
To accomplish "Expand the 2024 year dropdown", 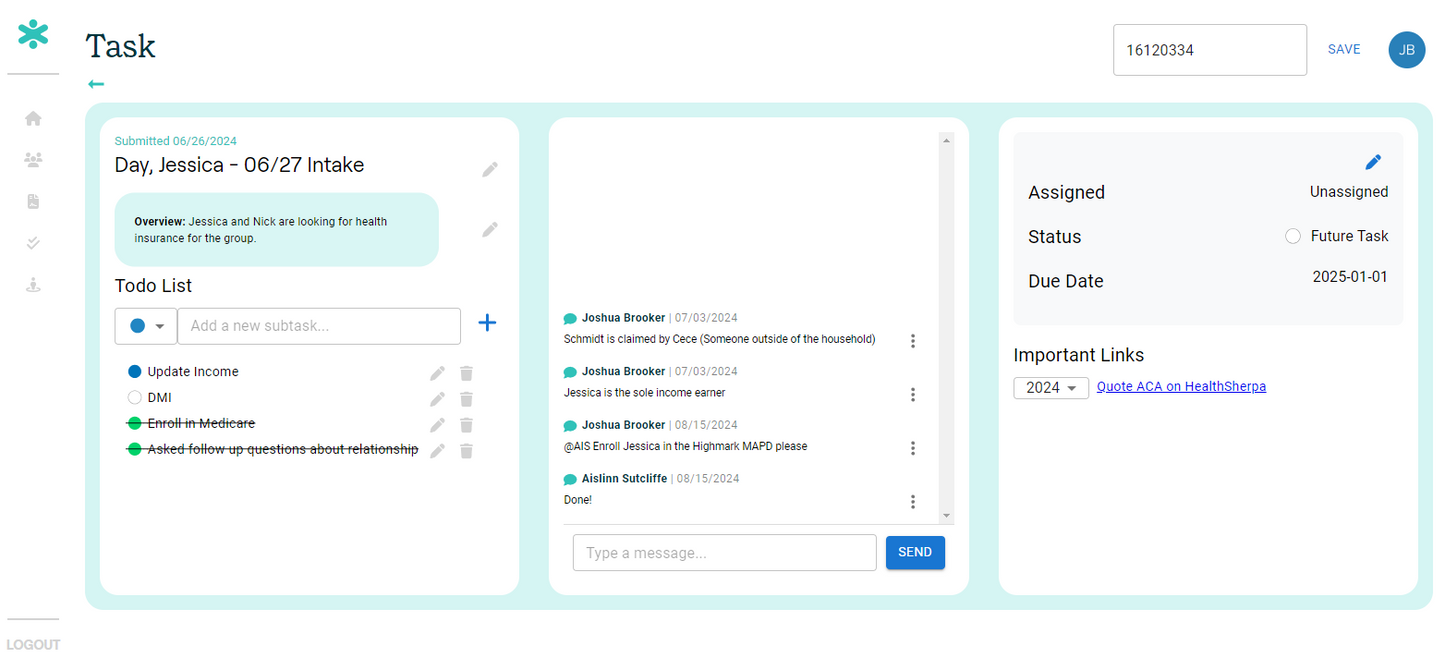I will click(x=1051, y=388).
